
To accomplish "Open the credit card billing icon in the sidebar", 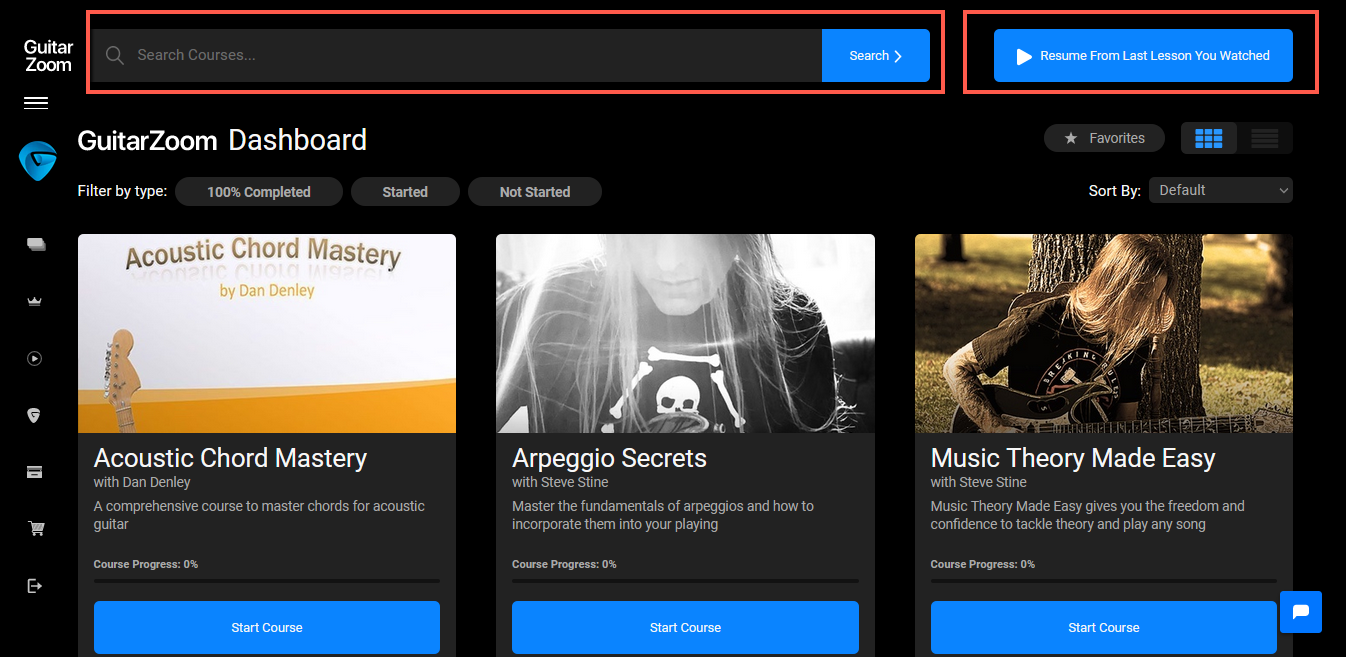I will [35, 472].
